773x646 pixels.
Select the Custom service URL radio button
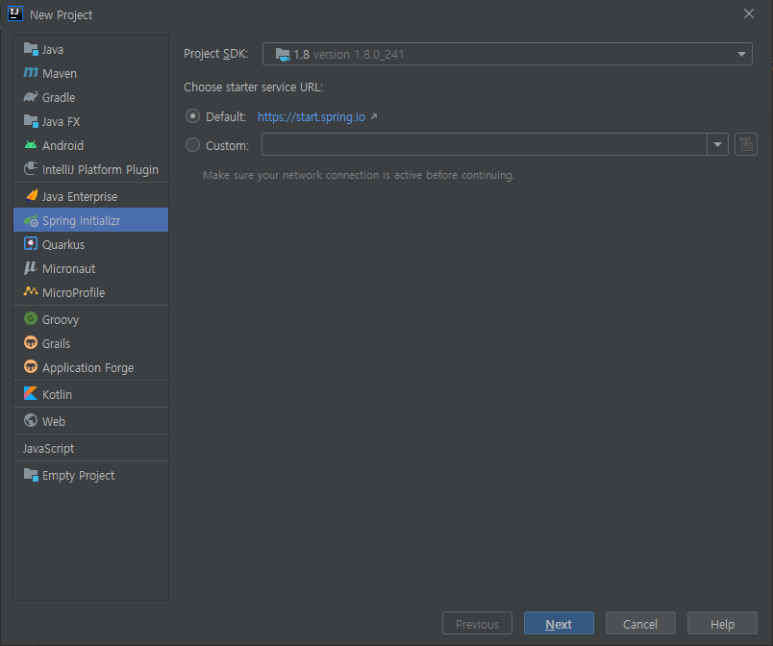(x=192, y=145)
